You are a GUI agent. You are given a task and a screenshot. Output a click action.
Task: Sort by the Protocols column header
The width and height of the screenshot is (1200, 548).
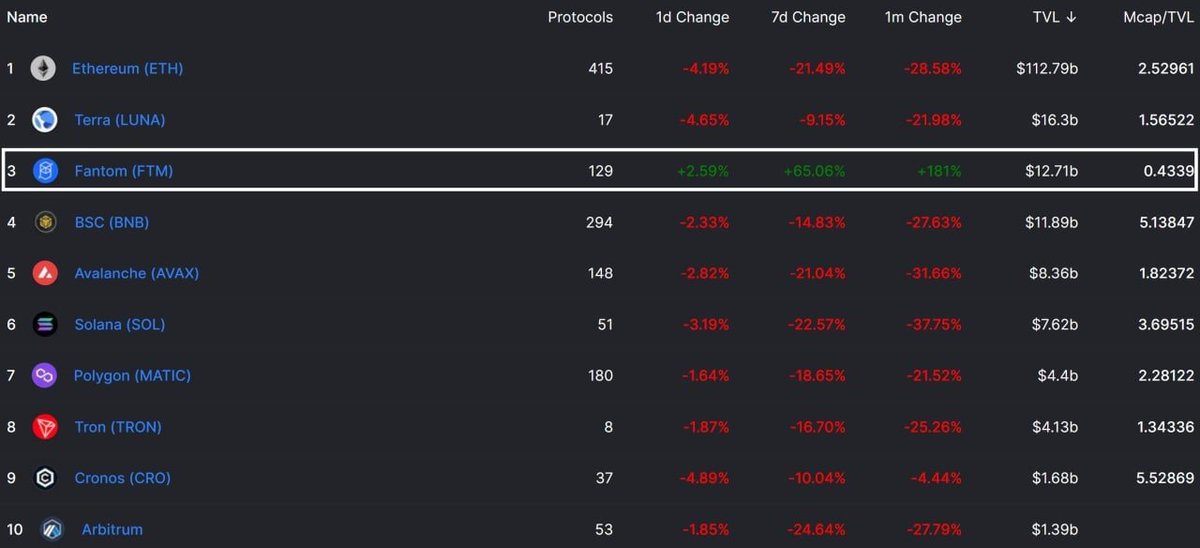[x=580, y=17]
